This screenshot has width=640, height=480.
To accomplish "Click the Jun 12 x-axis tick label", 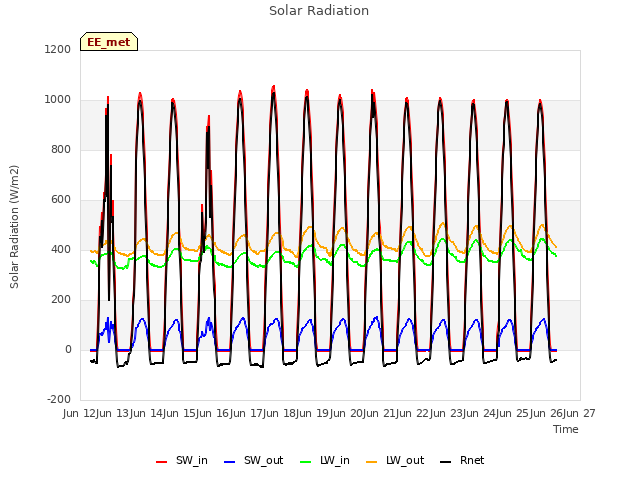I will point(80,413).
